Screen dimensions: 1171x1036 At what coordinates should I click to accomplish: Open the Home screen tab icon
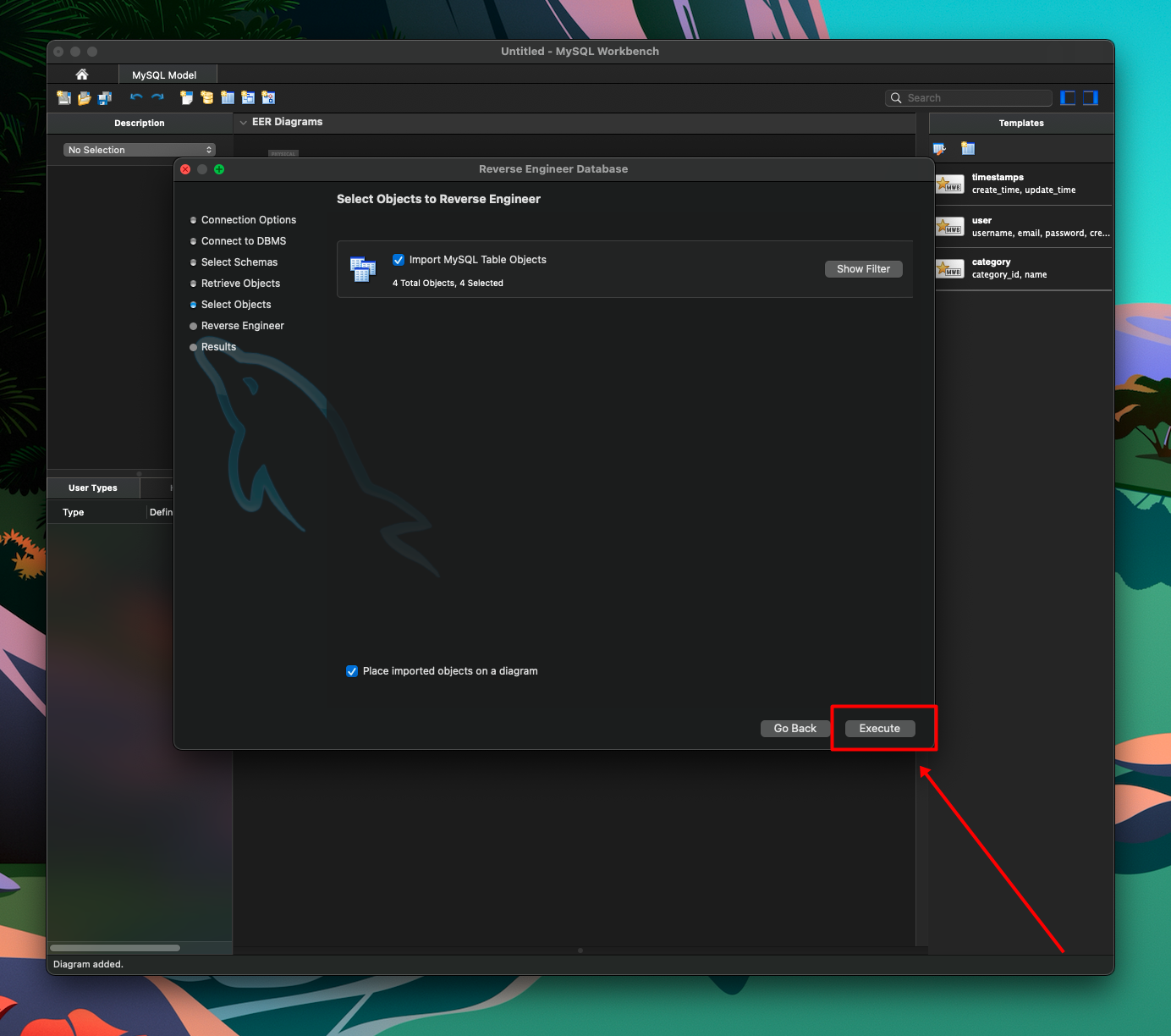point(82,74)
